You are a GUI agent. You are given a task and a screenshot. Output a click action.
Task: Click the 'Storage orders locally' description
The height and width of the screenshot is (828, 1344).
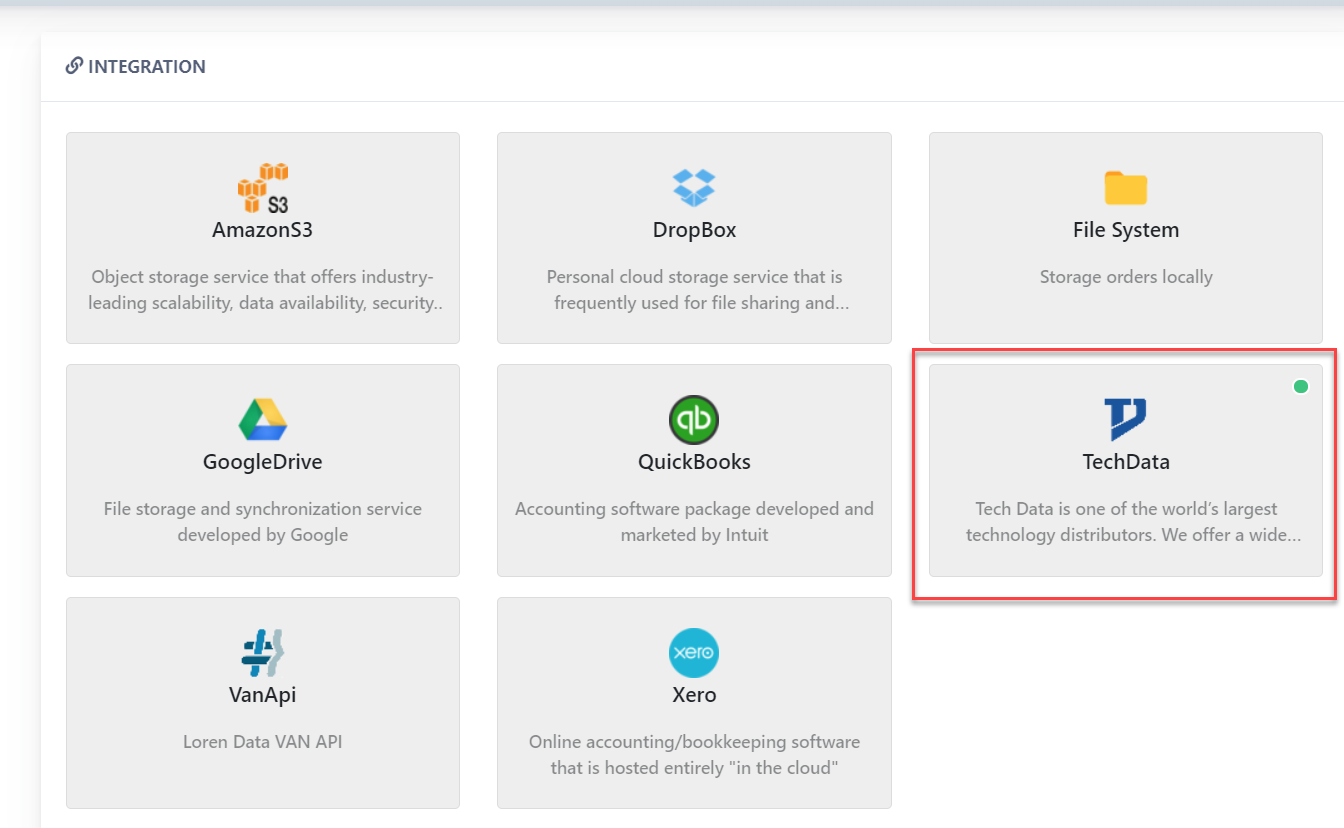pos(1126,277)
